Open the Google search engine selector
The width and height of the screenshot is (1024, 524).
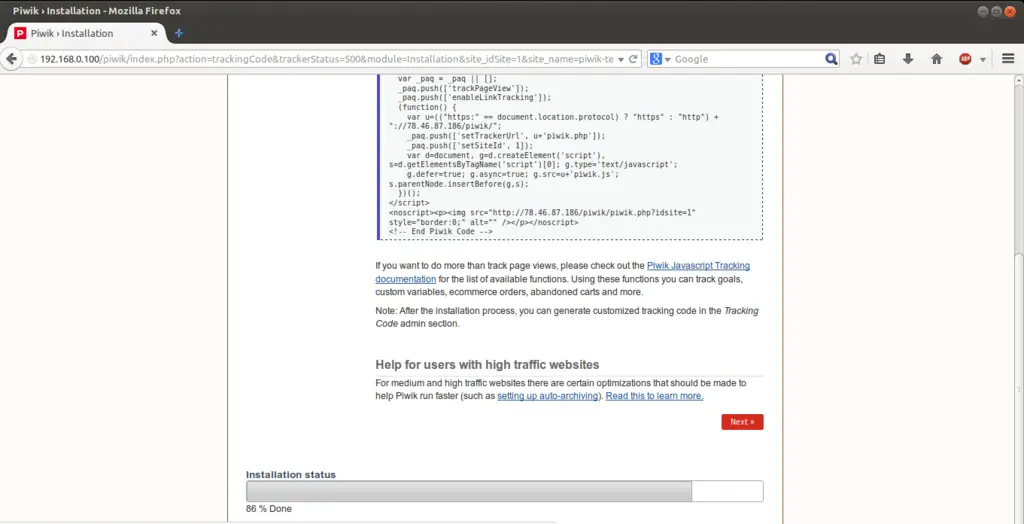tap(661, 59)
